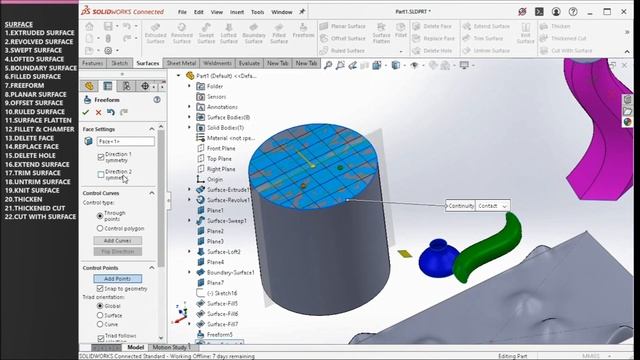
Task: Select Curve triad orientation
Action: point(100,324)
